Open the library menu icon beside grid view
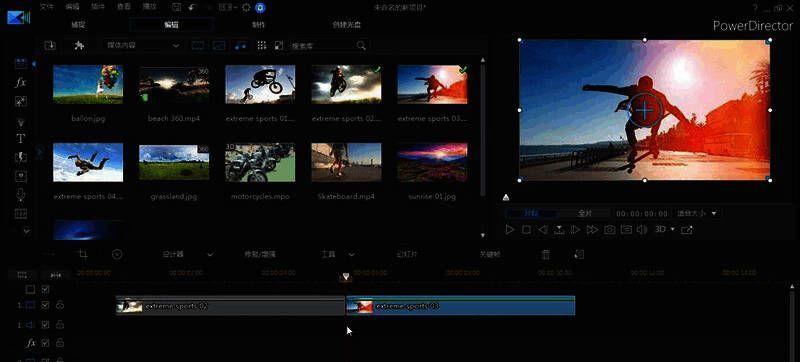This screenshot has height=362, width=800. [x=279, y=45]
